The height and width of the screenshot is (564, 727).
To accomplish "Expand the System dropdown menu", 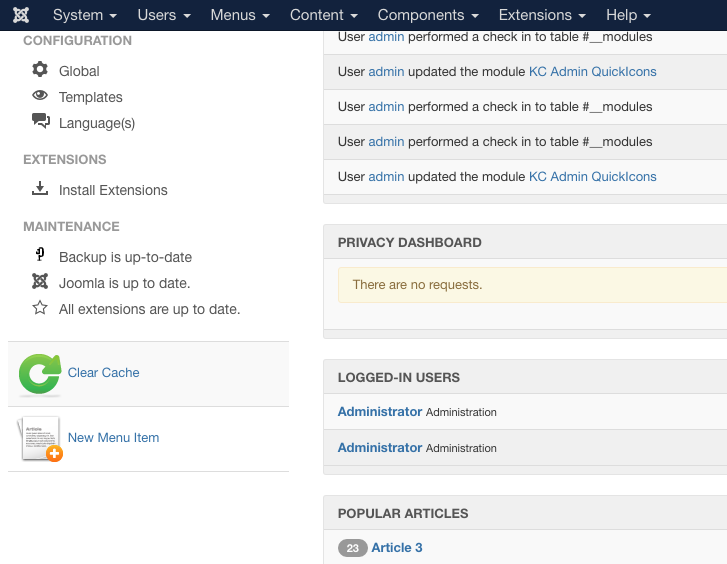I will (85, 15).
